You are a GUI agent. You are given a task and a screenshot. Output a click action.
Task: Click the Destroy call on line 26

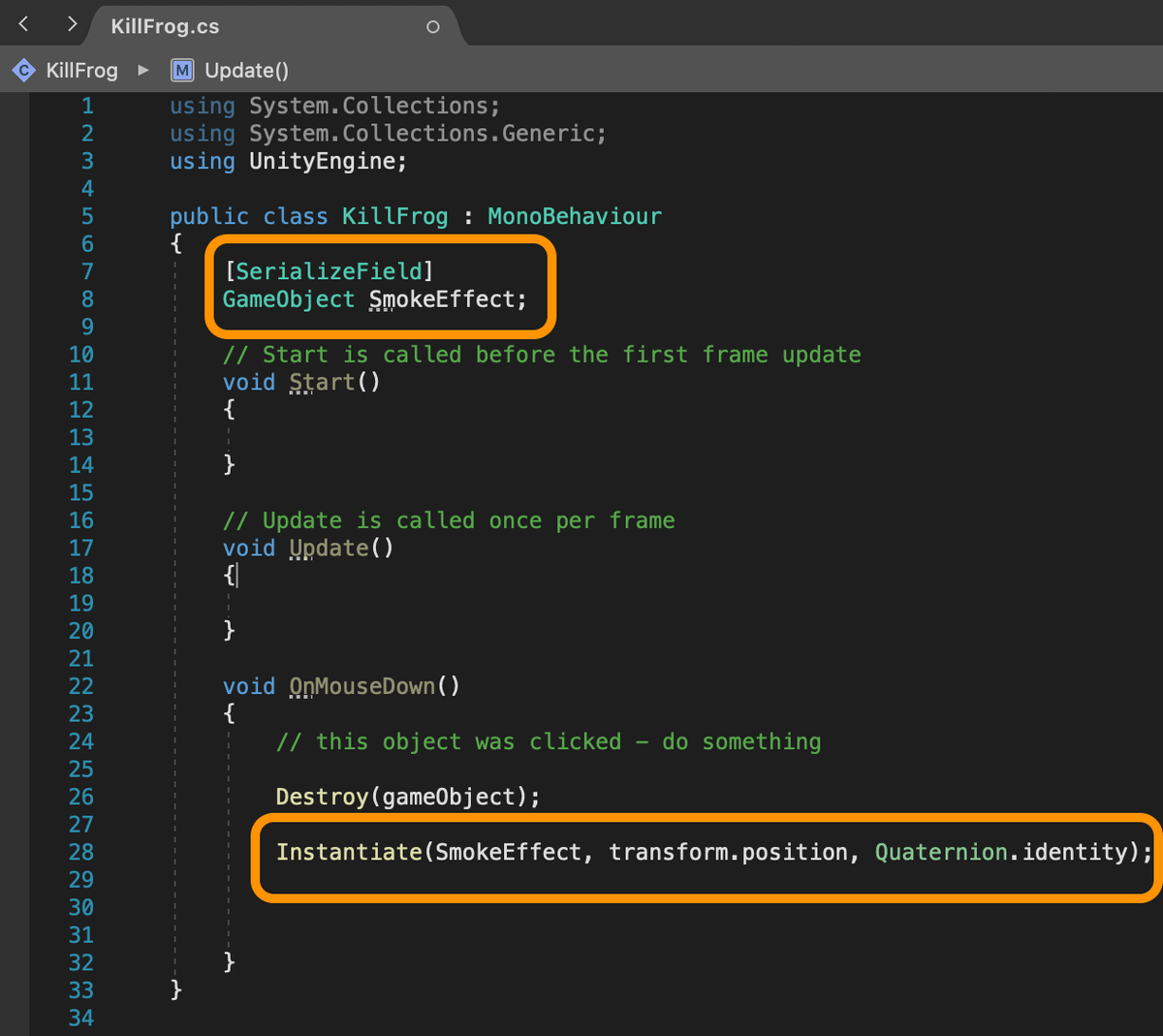[322, 797]
